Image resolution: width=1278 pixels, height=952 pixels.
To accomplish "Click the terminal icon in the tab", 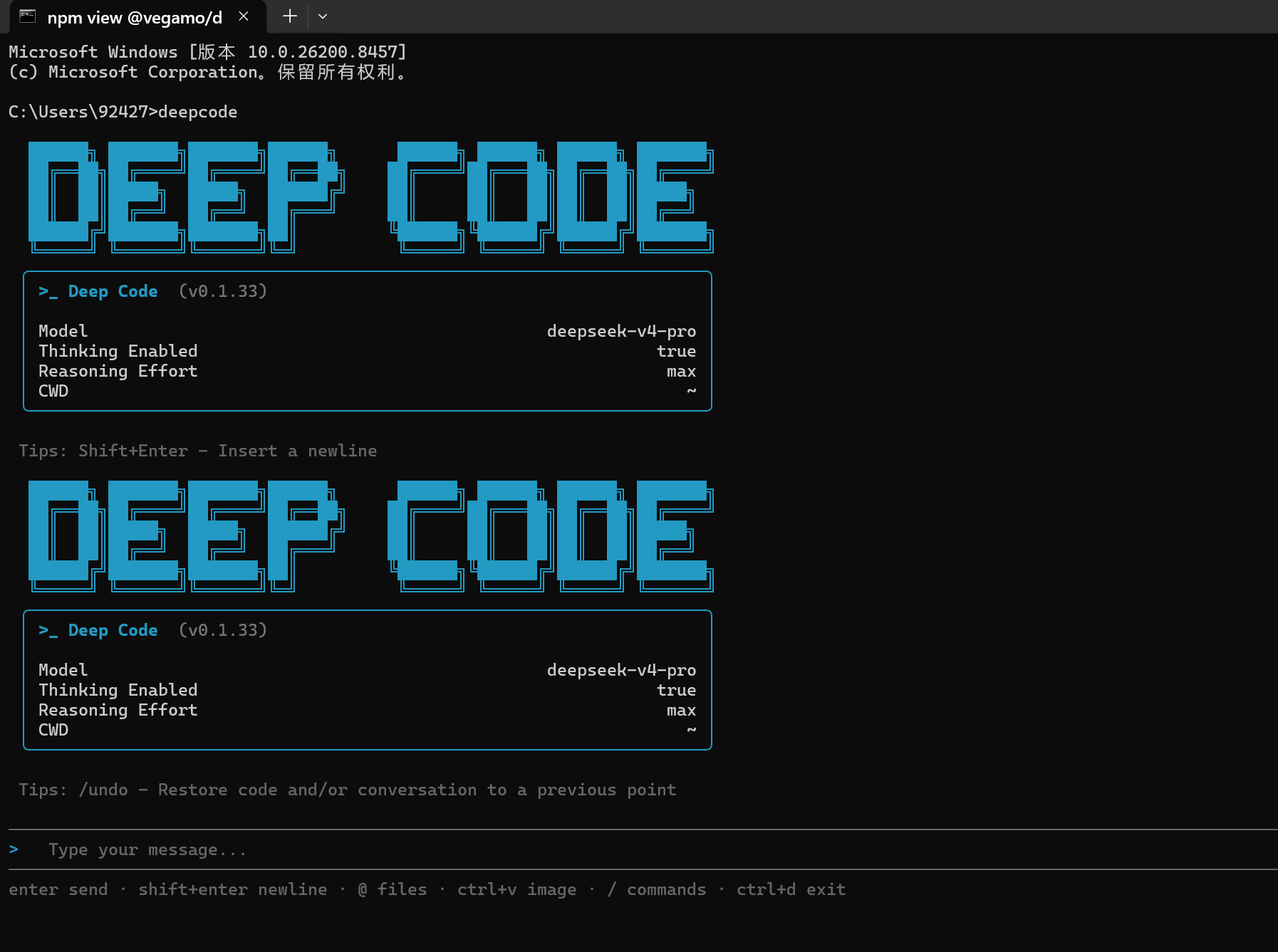I will coord(28,16).
